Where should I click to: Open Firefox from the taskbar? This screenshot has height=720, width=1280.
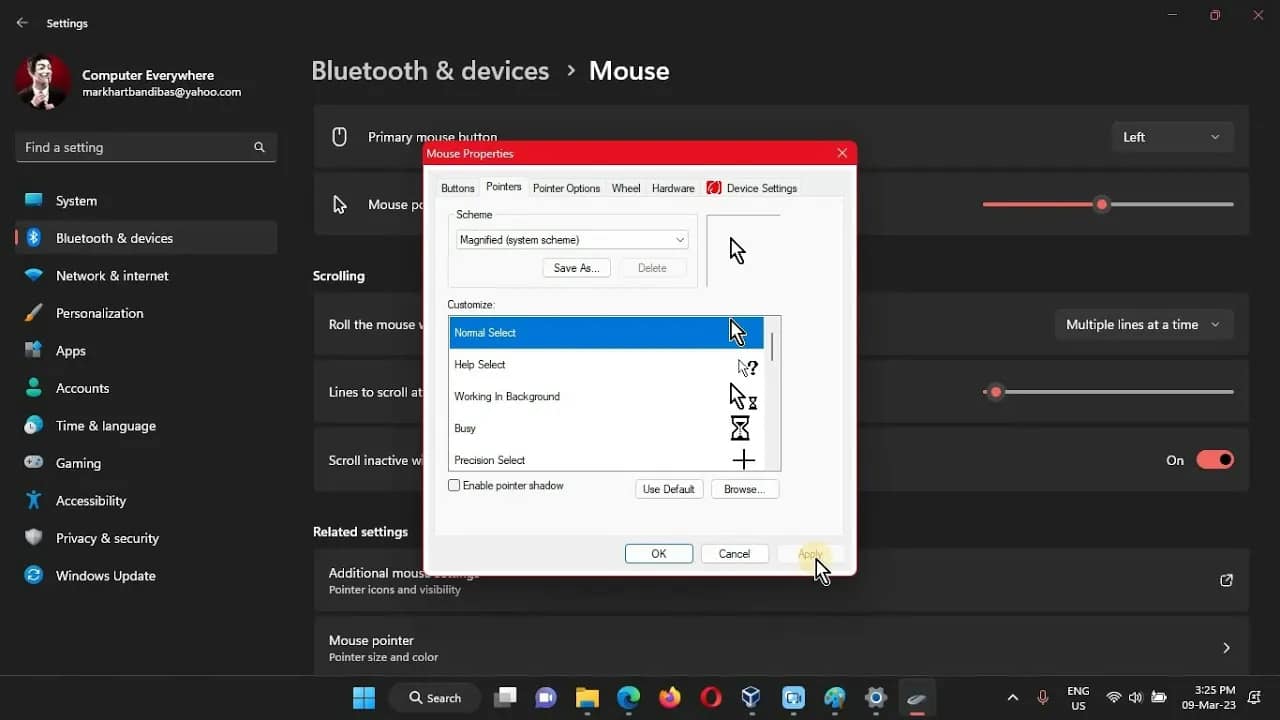coord(669,697)
